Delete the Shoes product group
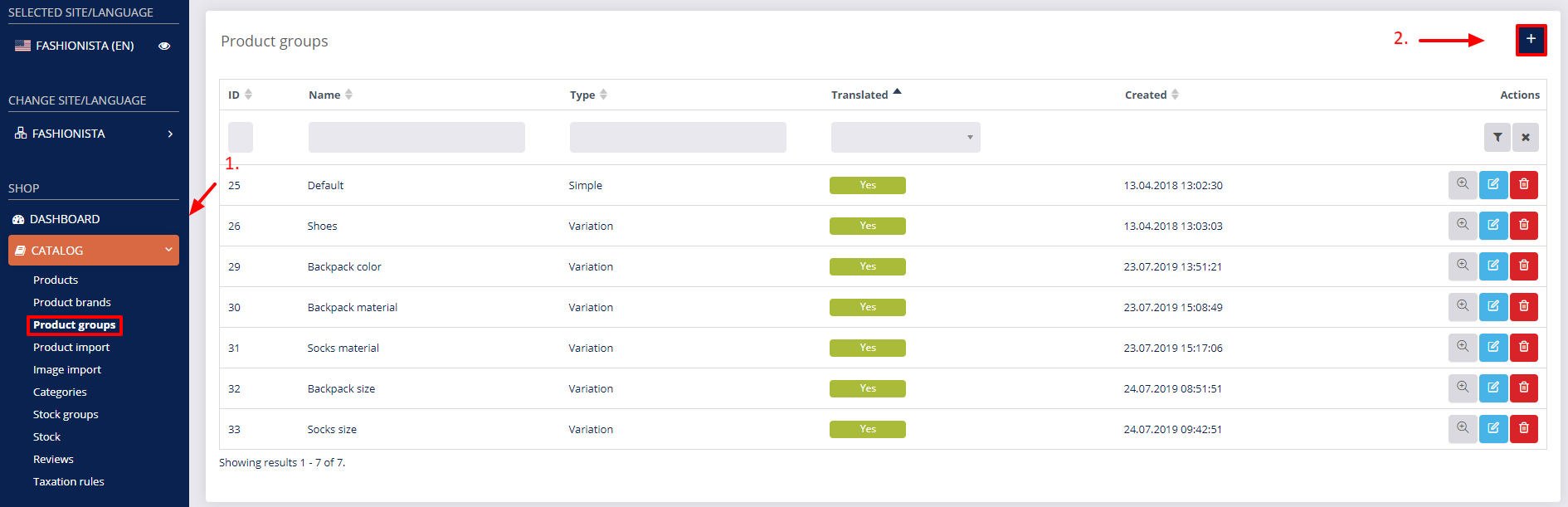The image size is (1568, 507). tap(1524, 225)
